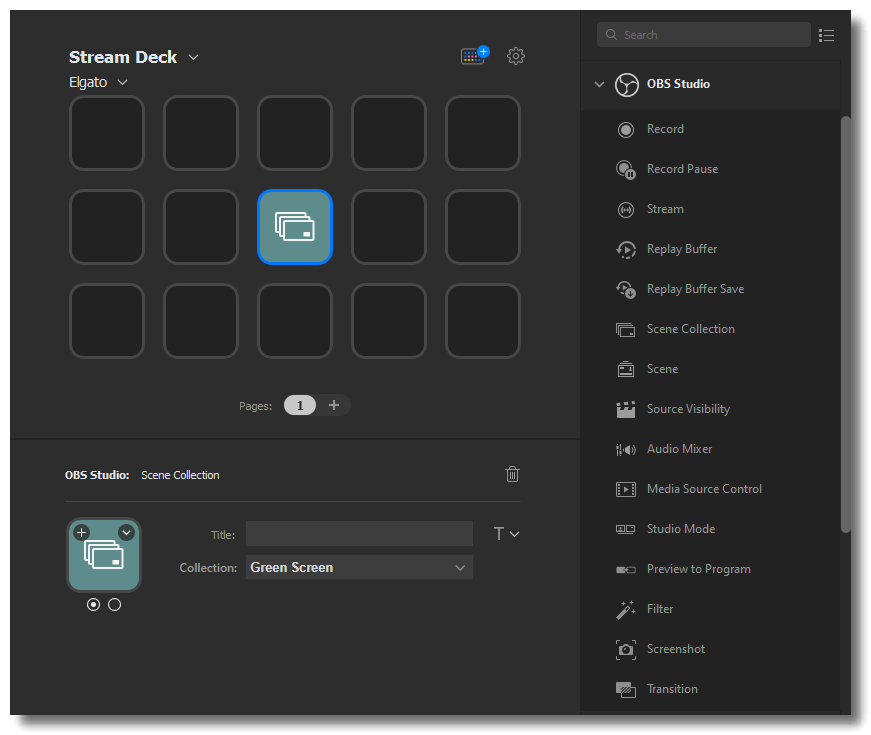The image size is (871, 735).
Task: Collapse the OBS Studio category chevron
Action: point(599,84)
